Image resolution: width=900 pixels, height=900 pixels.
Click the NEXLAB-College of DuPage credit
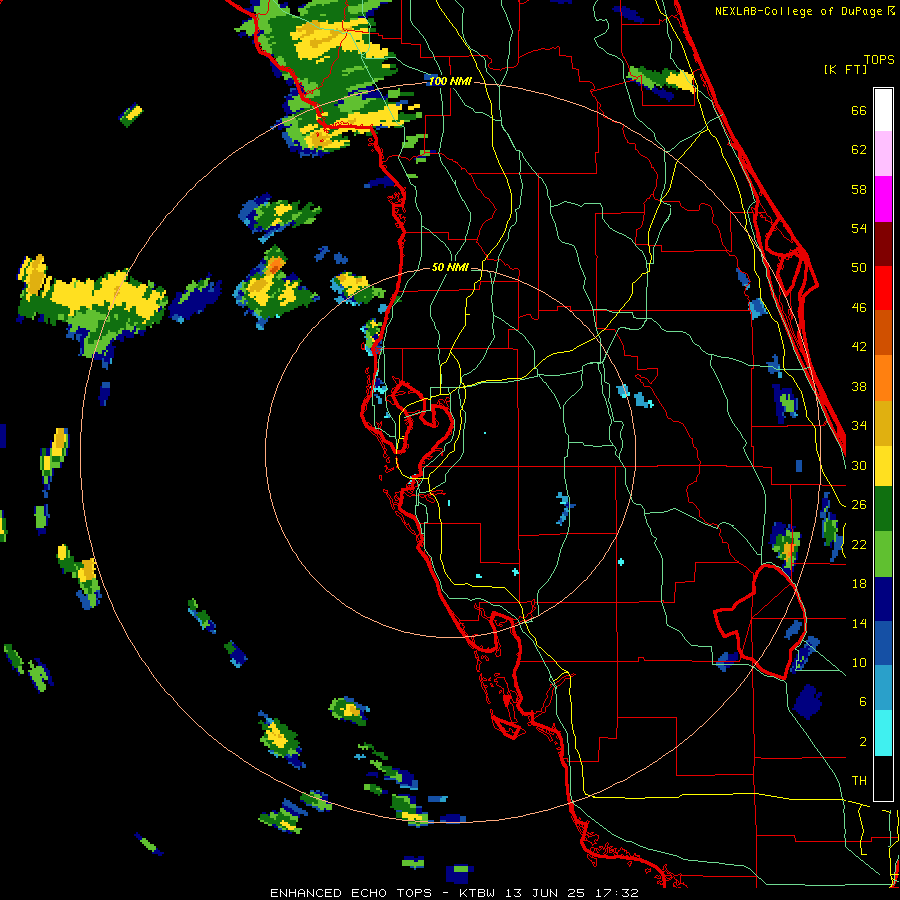[x=804, y=11]
